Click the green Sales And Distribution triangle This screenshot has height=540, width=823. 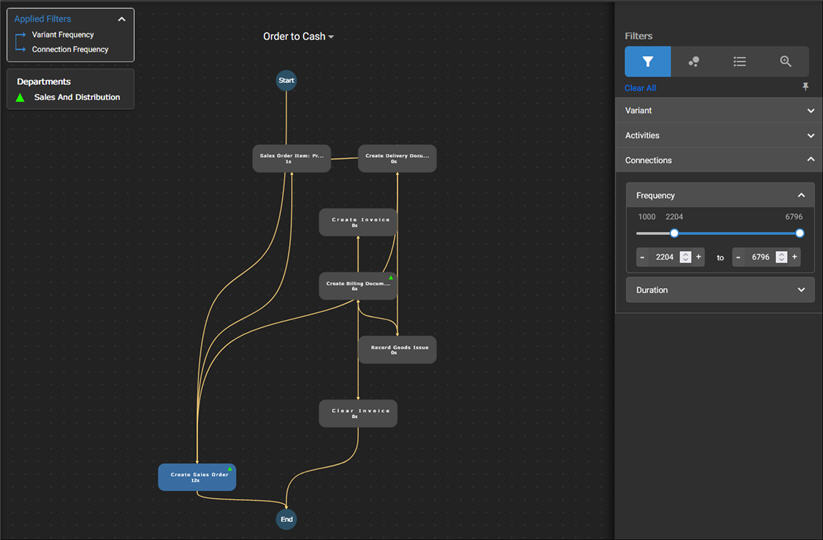tap(20, 98)
